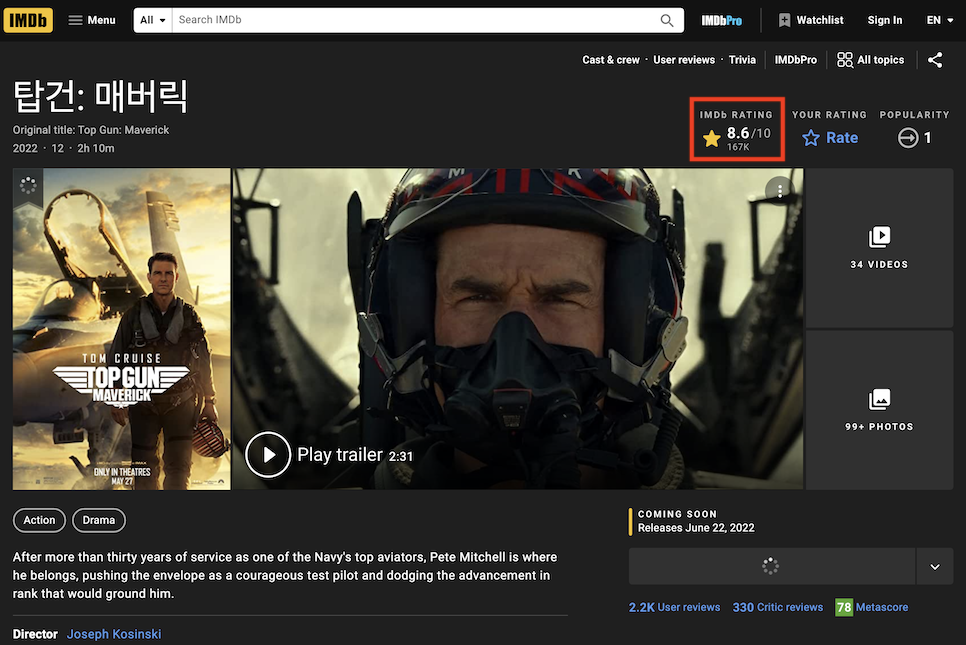Viewport: 966px width, 645px height.
Task: Click the watchlist loading button
Action: pos(771,566)
